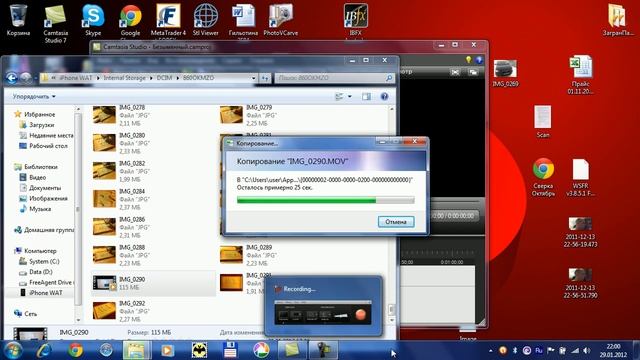Screen dimensions: 640x360
Task: Click the volume icon in system tray
Action: (x=587, y=350)
